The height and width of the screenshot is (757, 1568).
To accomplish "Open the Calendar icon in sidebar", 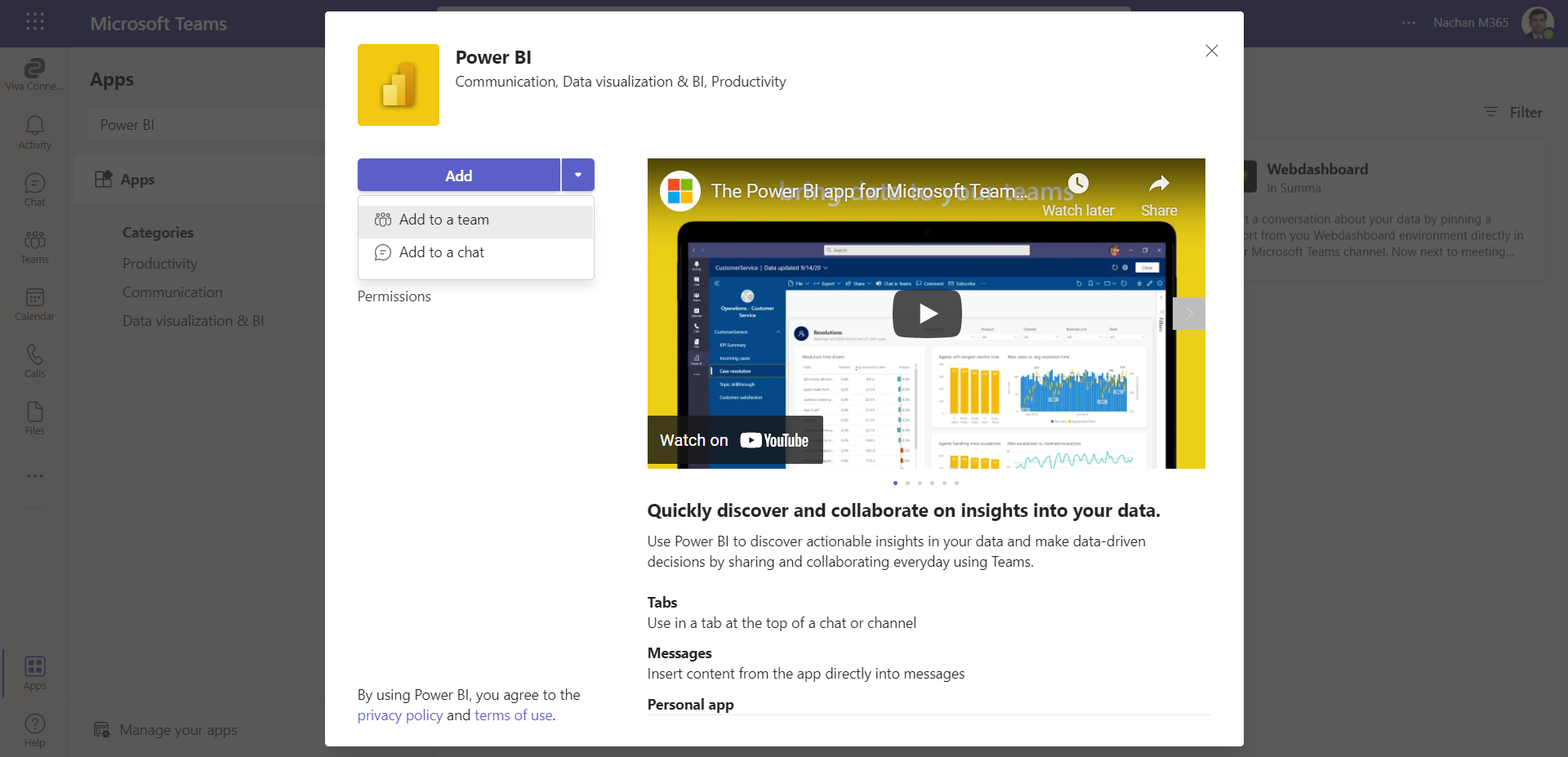I will pyautogui.click(x=34, y=304).
